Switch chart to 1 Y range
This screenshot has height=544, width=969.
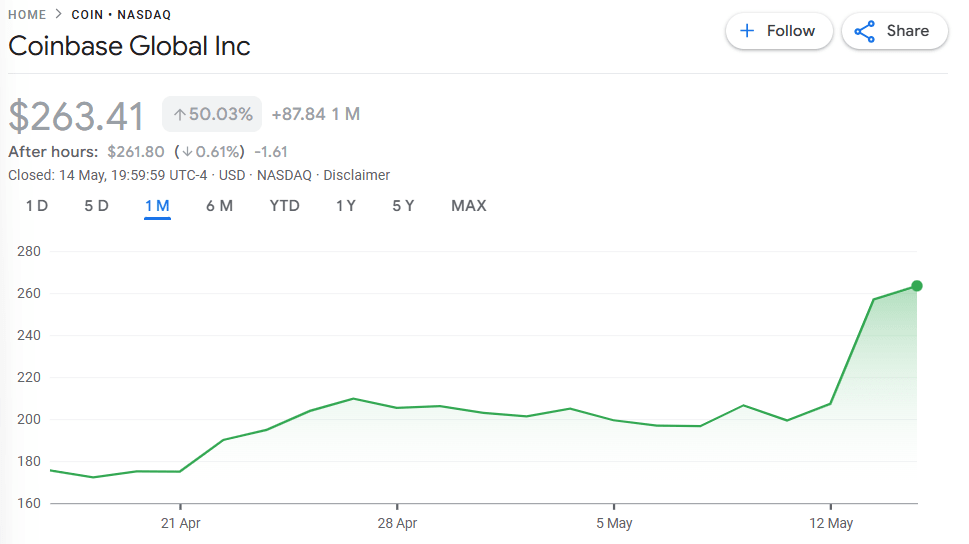[x=345, y=206]
